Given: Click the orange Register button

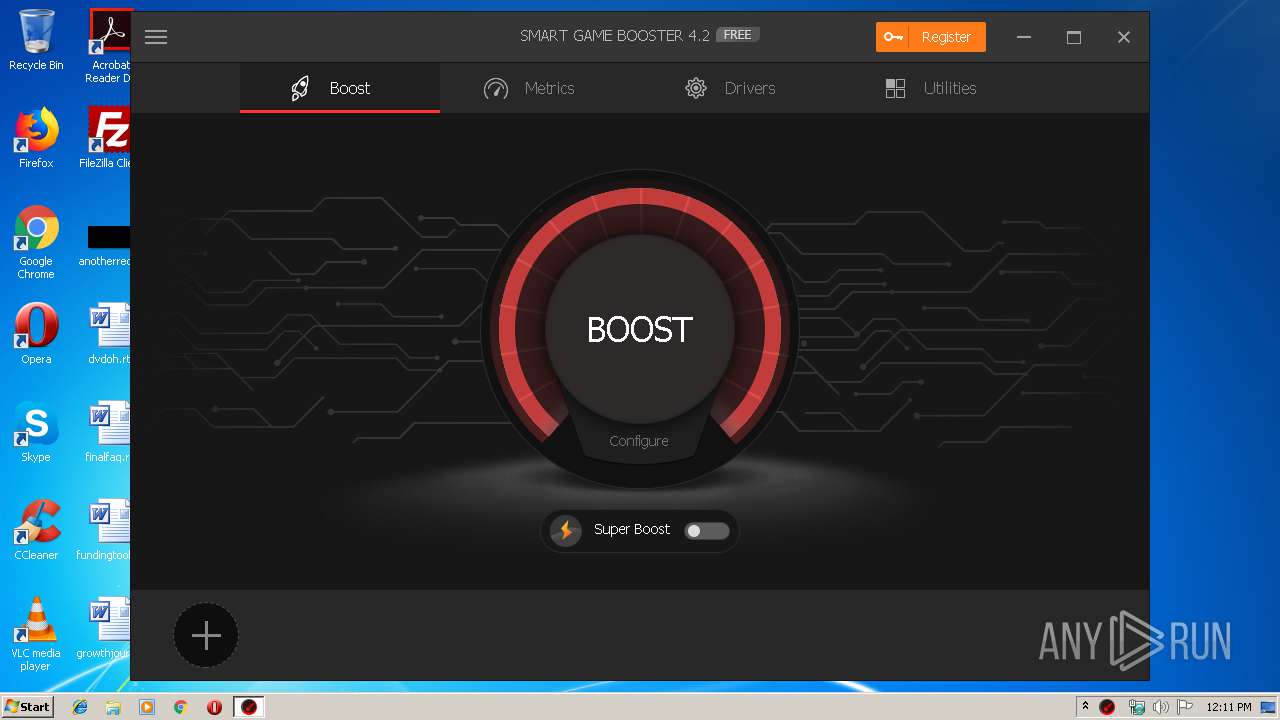Looking at the screenshot, I should click(x=931, y=37).
